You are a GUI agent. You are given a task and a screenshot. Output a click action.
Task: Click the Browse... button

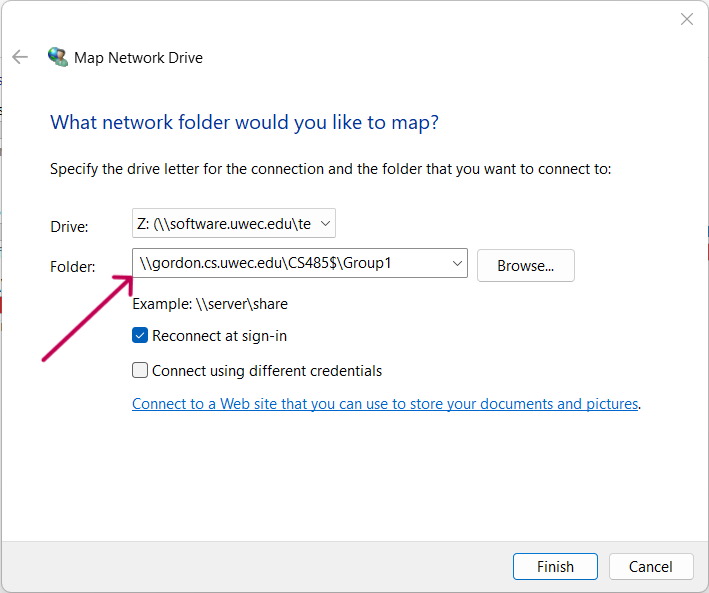coord(525,266)
